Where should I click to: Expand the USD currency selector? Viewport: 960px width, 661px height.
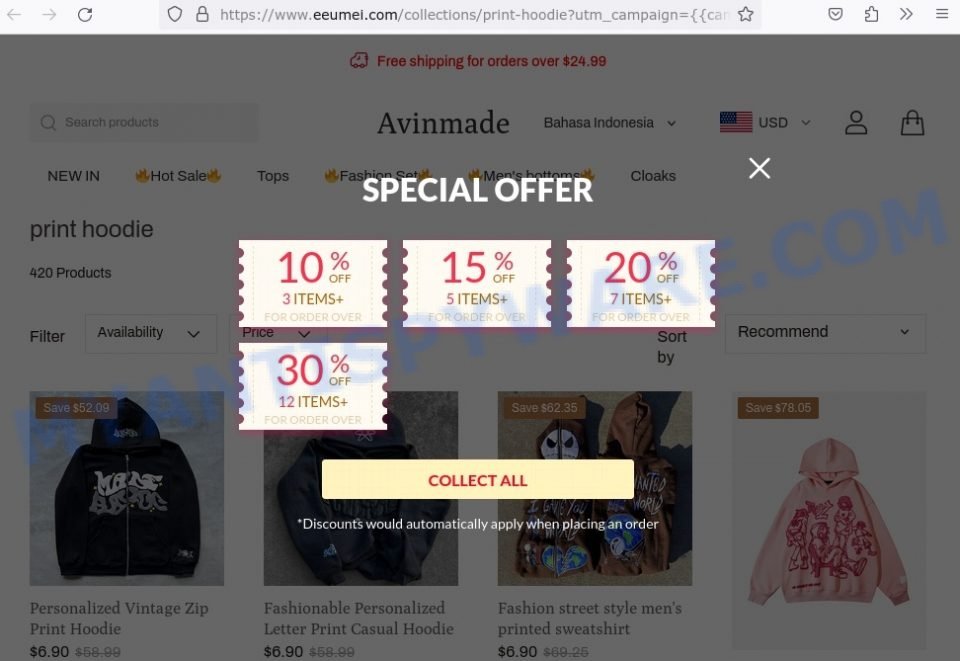(x=765, y=122)
